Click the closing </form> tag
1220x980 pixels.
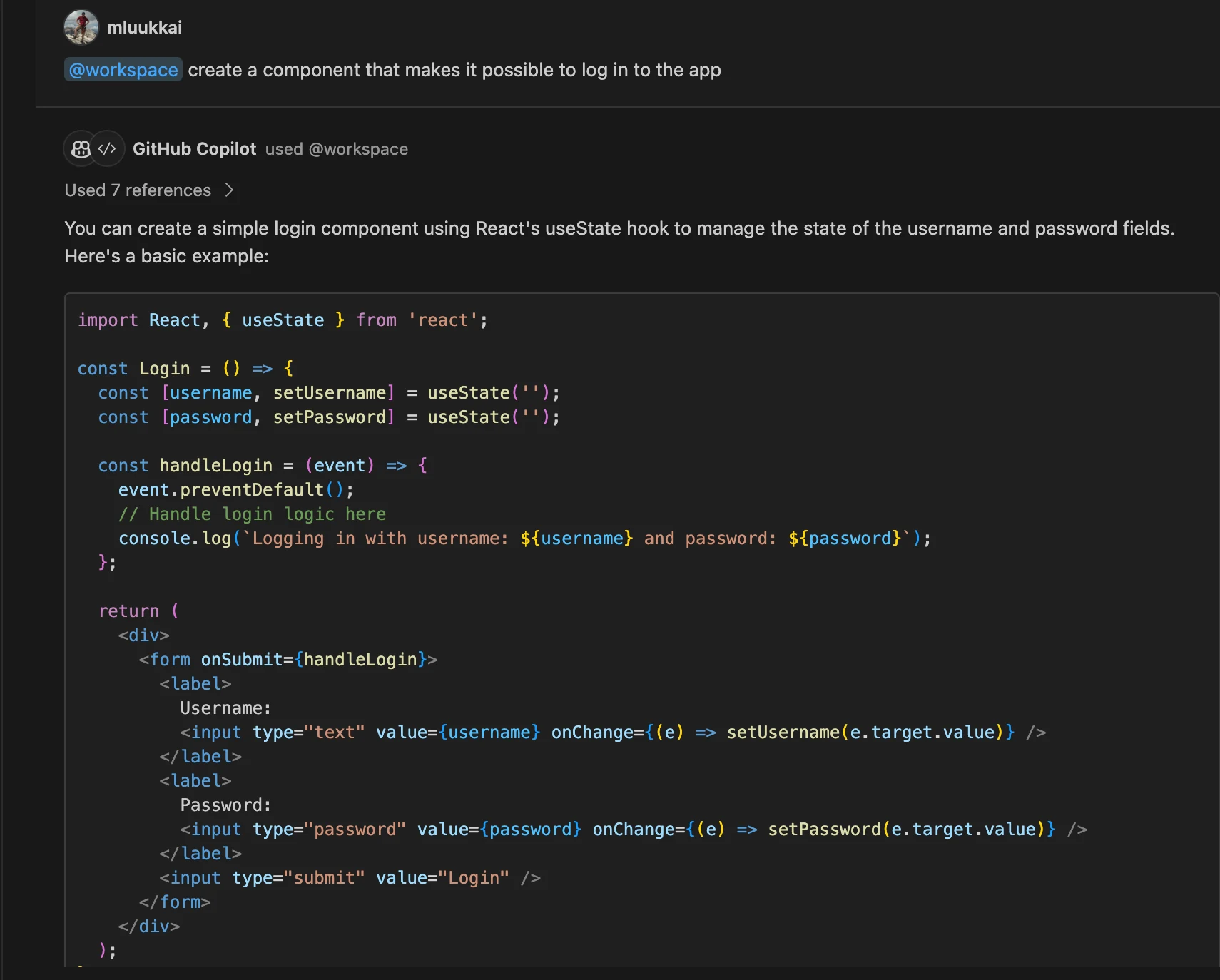[175, 902]
